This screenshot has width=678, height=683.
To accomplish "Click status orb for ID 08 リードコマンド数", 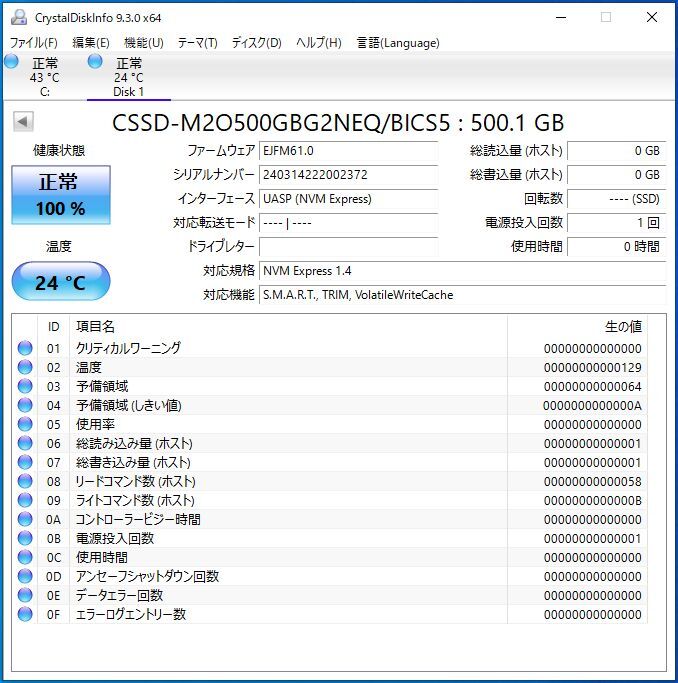I will 25,481.
